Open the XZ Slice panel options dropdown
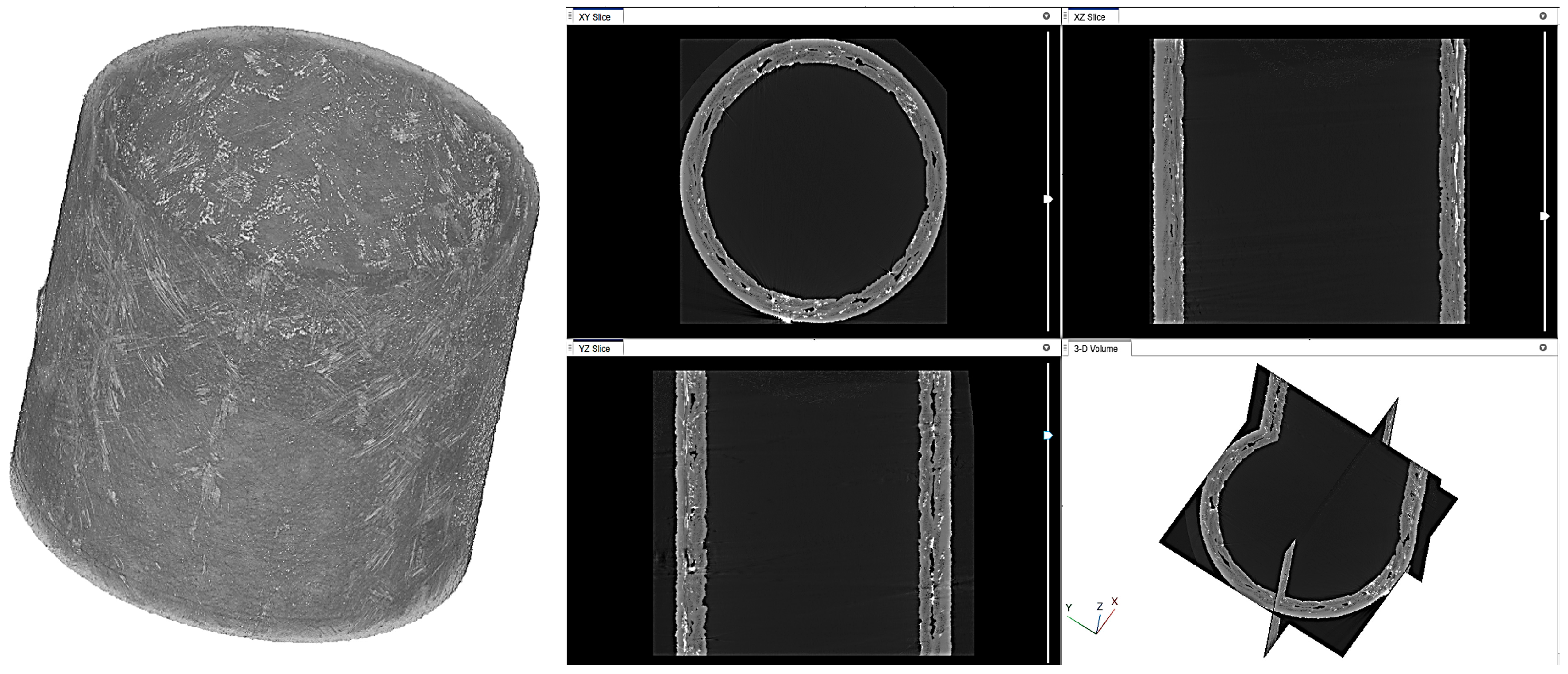1568x674 pixels. click(x=1542, y=16)
